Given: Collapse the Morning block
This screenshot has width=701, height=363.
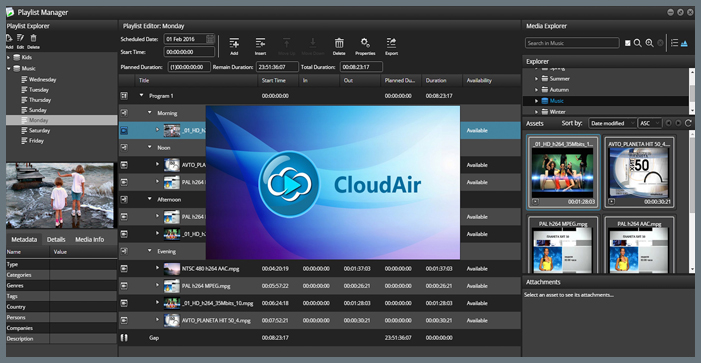Looking at the screenshot, I should (150, 113).
